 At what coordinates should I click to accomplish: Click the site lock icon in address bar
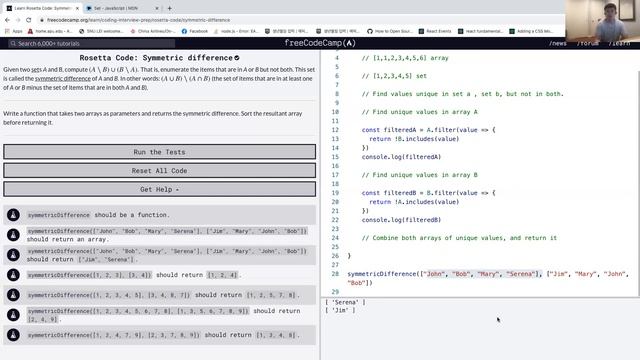(42, 20)
